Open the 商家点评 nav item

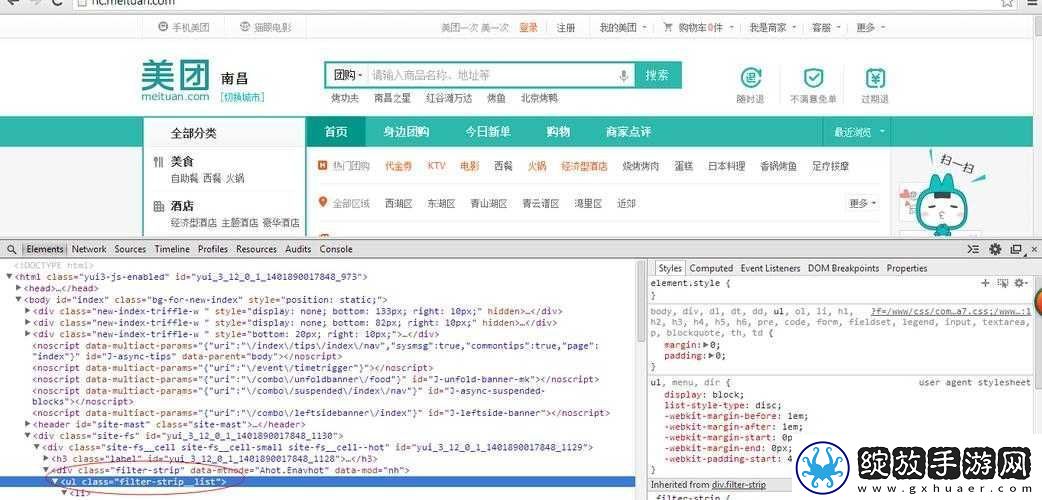pyautogui.click(x=628, y=132)
